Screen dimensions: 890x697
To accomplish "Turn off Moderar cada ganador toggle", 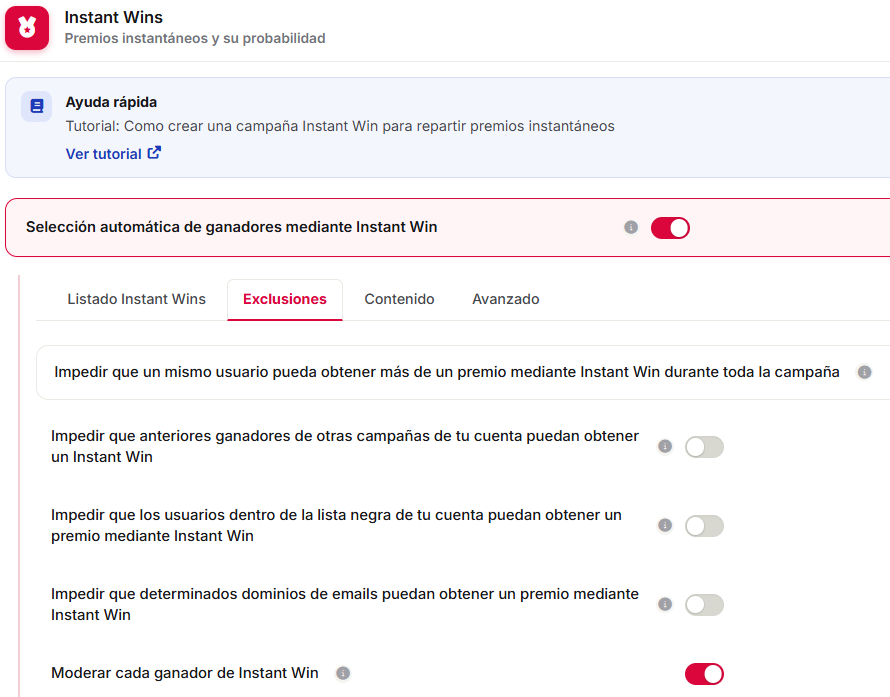I will pyautogui.click(x=704, y=674).
